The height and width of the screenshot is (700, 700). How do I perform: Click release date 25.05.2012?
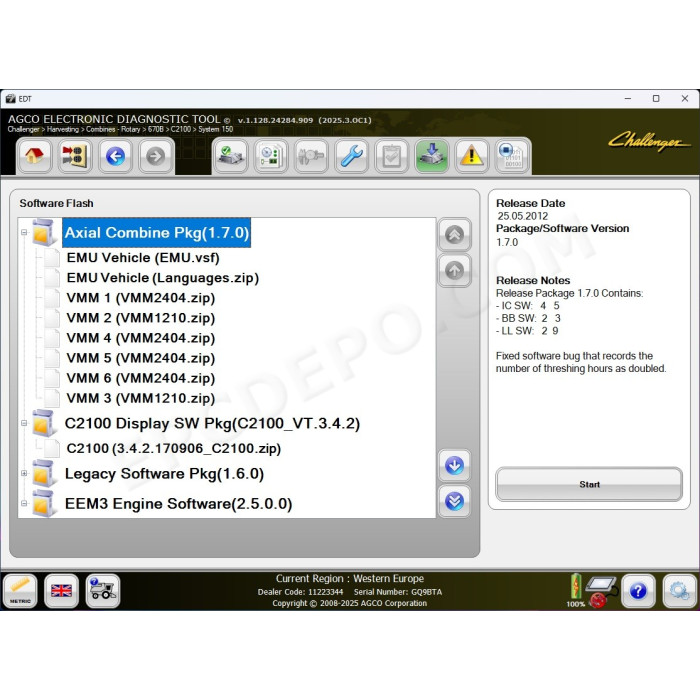[523, 216]
